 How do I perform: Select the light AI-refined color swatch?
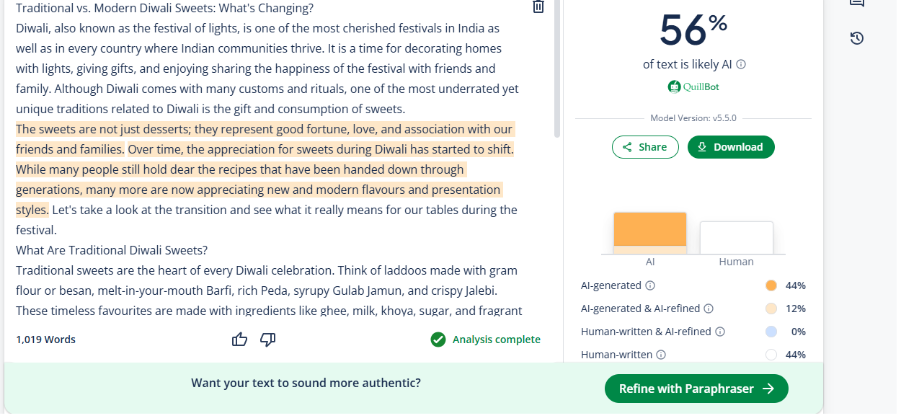pyautogui.click(x=771, y=308)
